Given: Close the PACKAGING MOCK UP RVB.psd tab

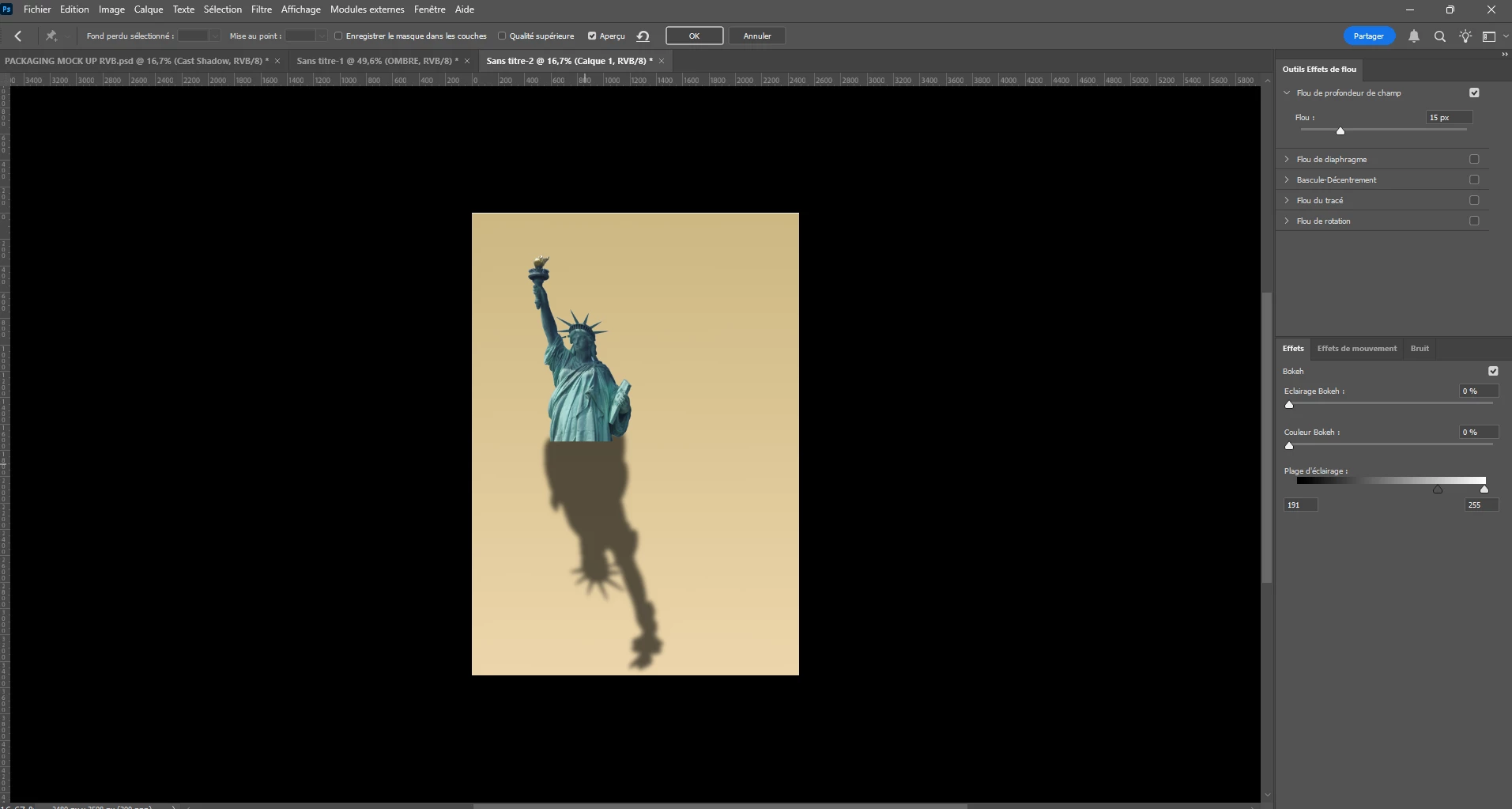Looking at the screenshot, I should (x=277, y=61).
